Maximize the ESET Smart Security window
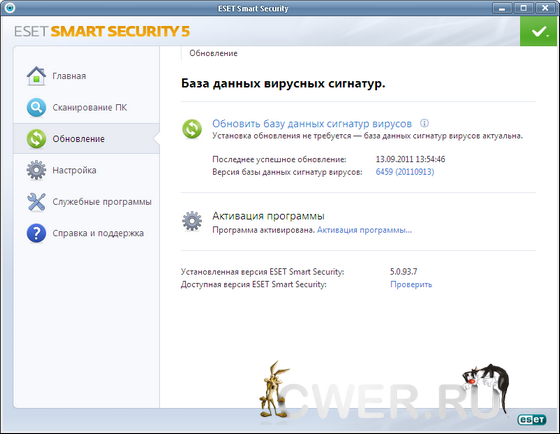The height and width of the screenshot is (434, 560). point(524,8)
